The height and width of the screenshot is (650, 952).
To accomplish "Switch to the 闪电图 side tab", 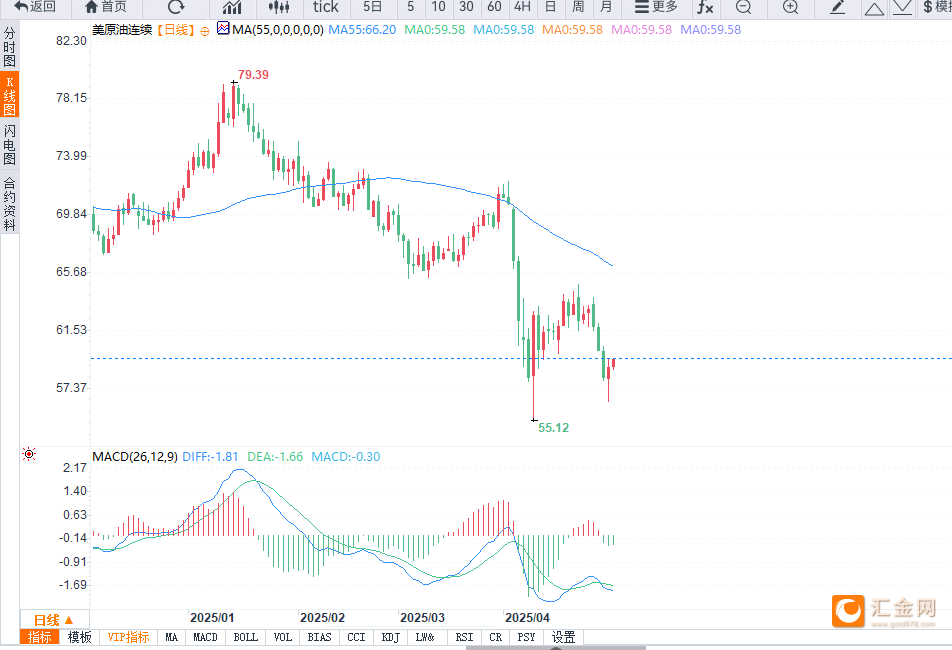I will [x=10, y=144].
